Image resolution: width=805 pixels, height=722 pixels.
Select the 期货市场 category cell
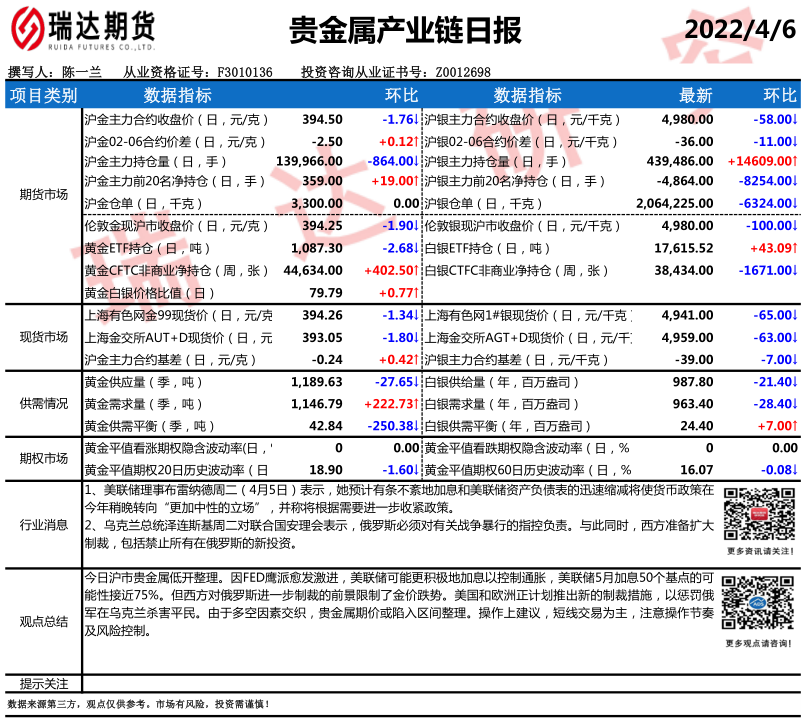pyautogui.click(x=43, y=194)
